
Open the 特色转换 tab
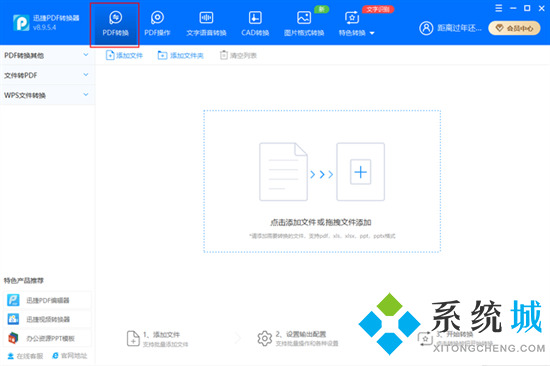click(x=352, y=24)
